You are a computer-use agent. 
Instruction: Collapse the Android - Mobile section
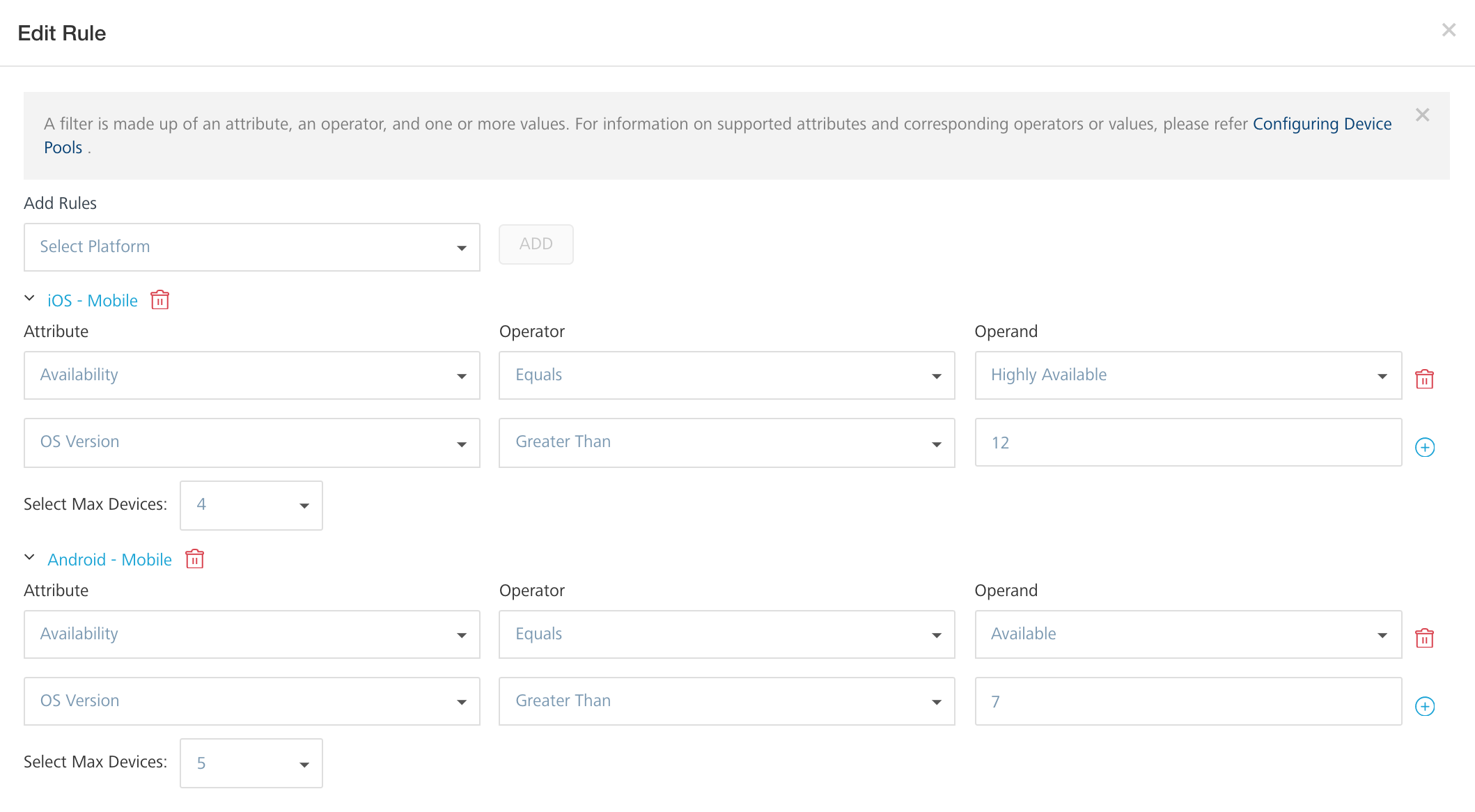[29, 557]
